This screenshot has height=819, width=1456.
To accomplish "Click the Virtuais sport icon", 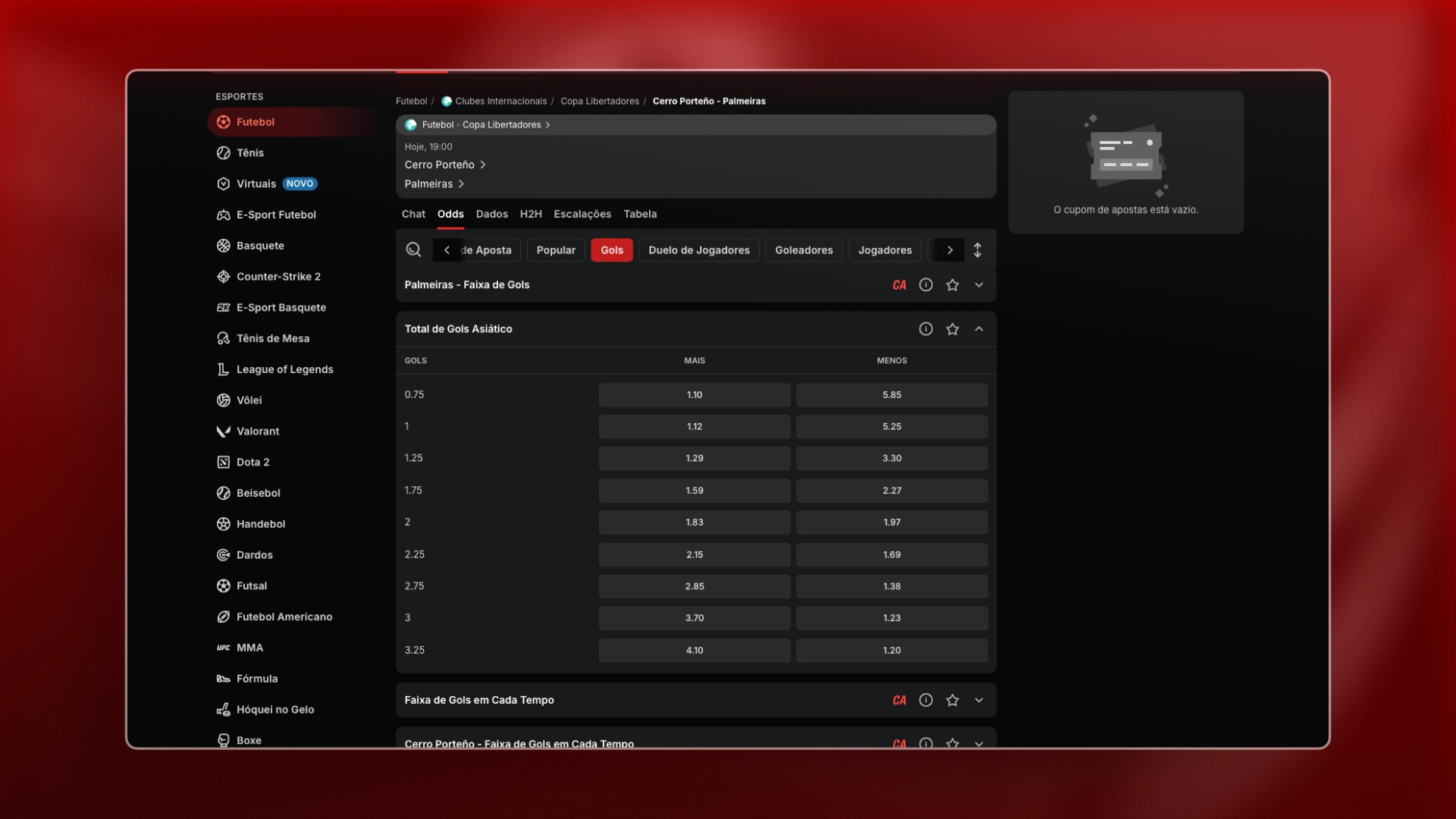I will 223,184.
